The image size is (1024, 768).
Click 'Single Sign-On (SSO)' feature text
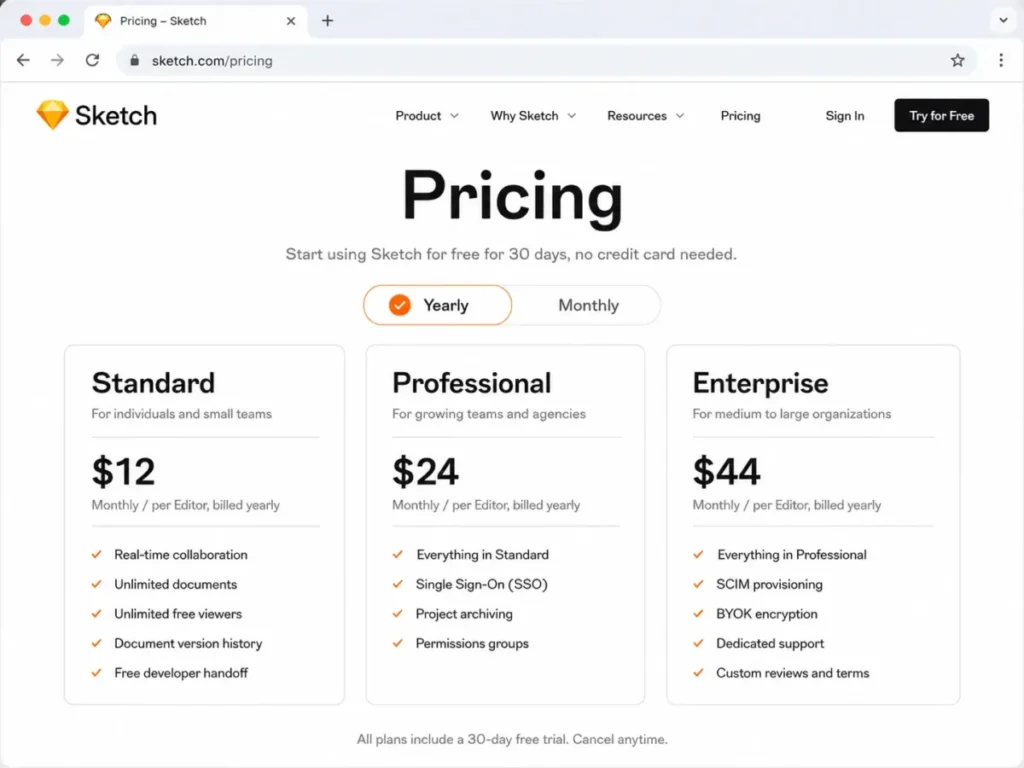481,584
